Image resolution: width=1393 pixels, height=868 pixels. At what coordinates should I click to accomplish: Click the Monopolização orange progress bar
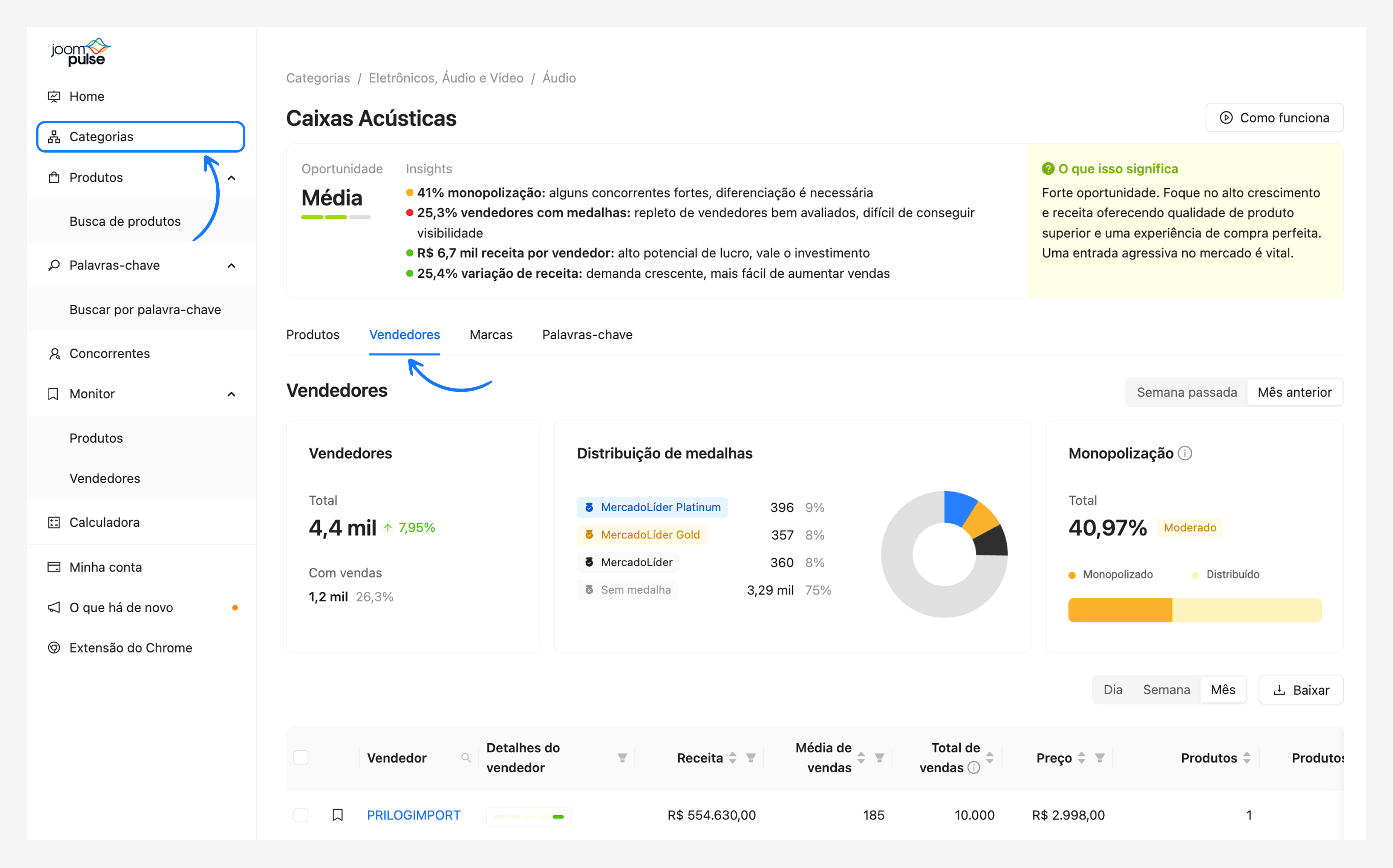tap(1120, 610)
